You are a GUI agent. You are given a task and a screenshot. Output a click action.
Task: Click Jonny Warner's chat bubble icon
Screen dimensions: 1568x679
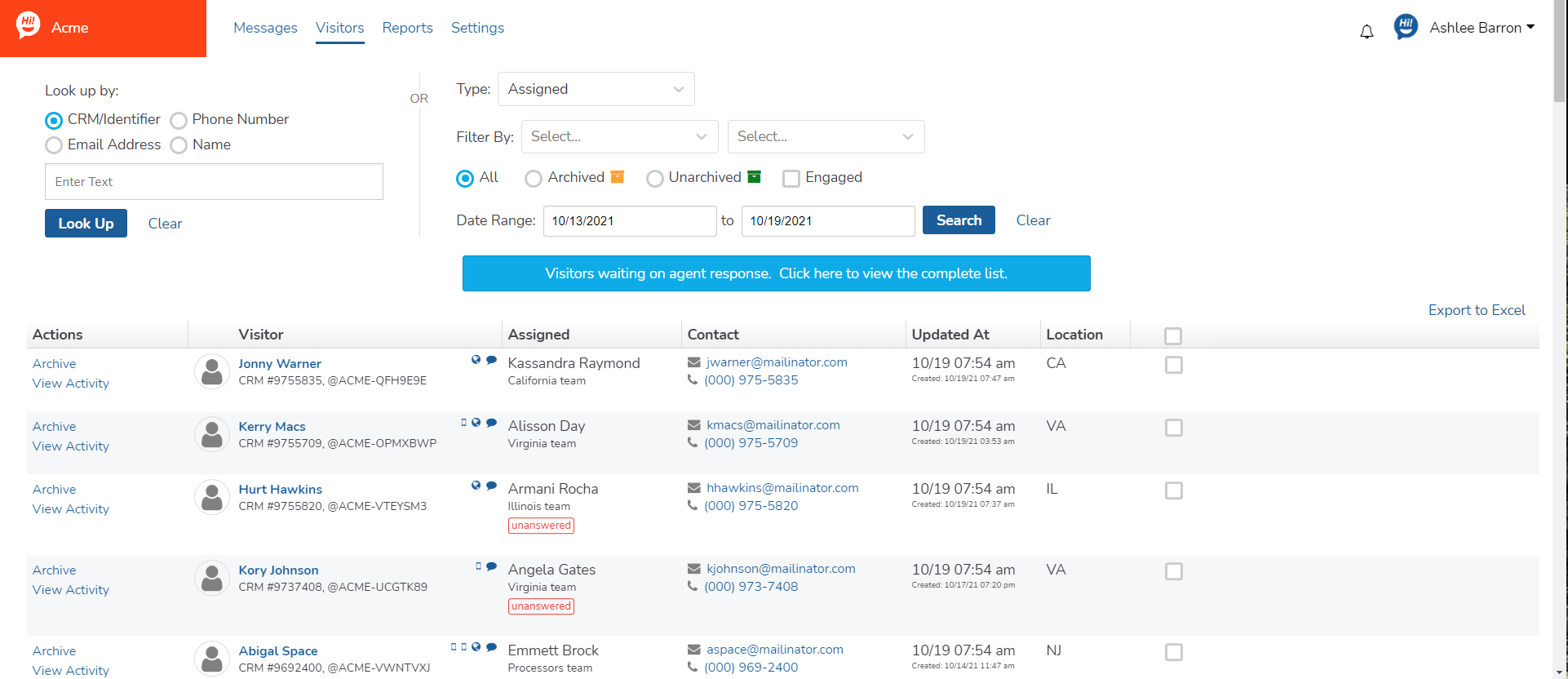(x=492, y=360)
